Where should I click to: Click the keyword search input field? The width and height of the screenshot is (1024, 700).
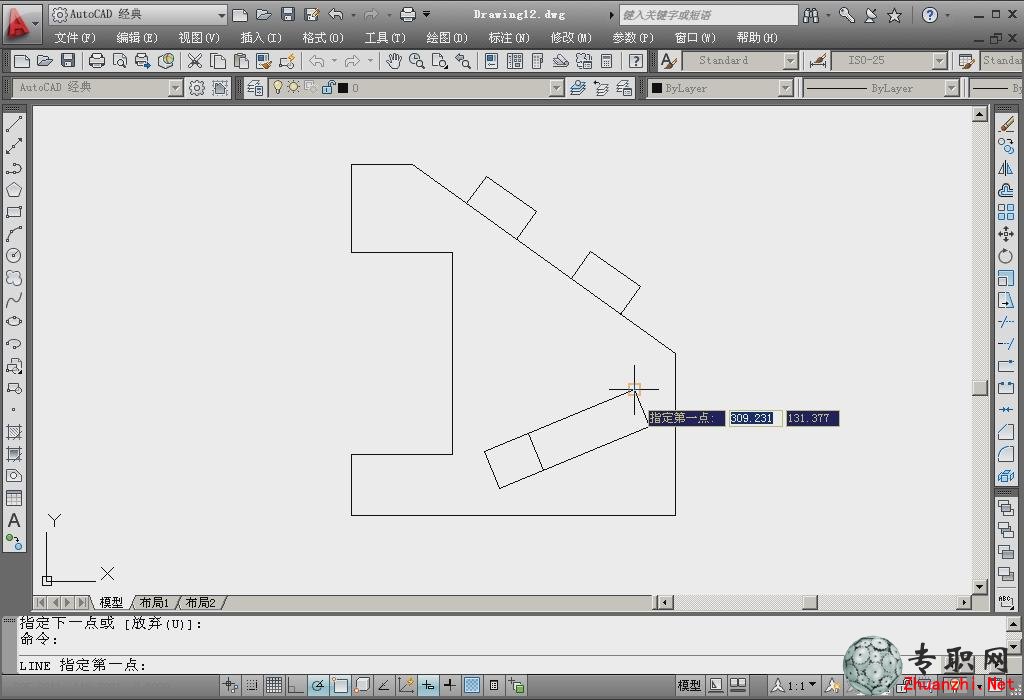708,14
